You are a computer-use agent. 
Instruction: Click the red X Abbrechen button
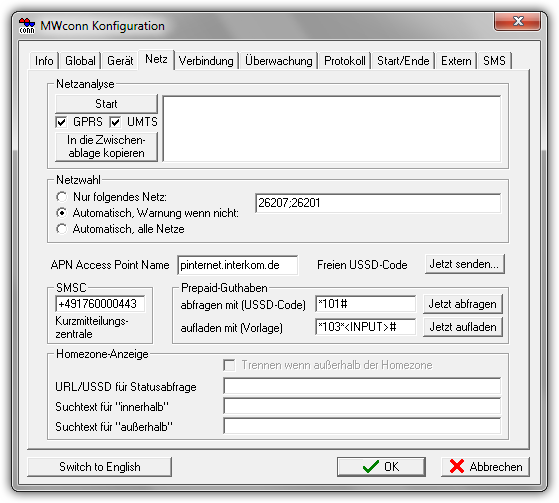pyautogui.click(x=485, y=467)
